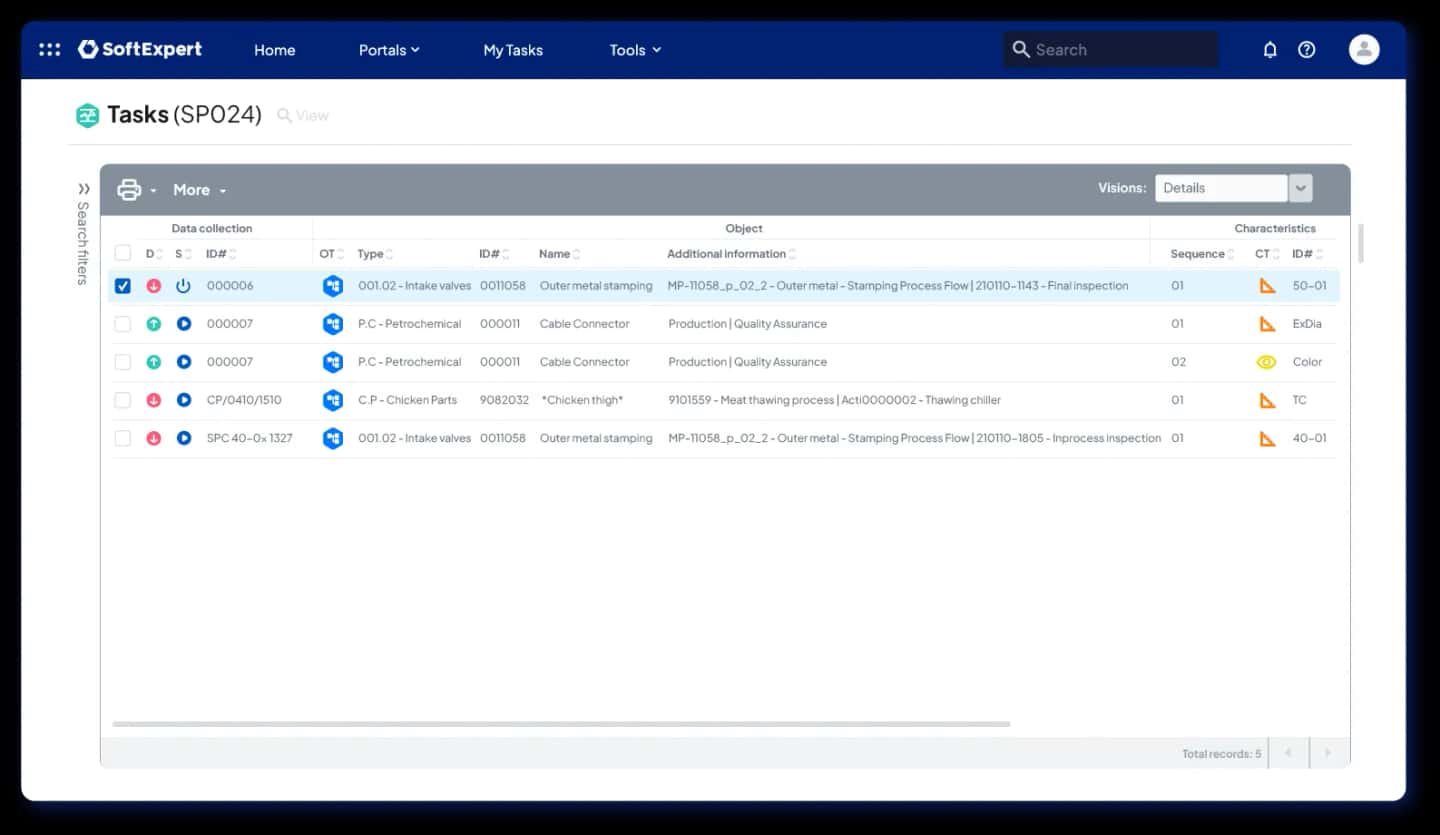The image size is (1440, 835).
Task: Click the eye characteristic icon in Color row
Action: [x=1267, y=362]
